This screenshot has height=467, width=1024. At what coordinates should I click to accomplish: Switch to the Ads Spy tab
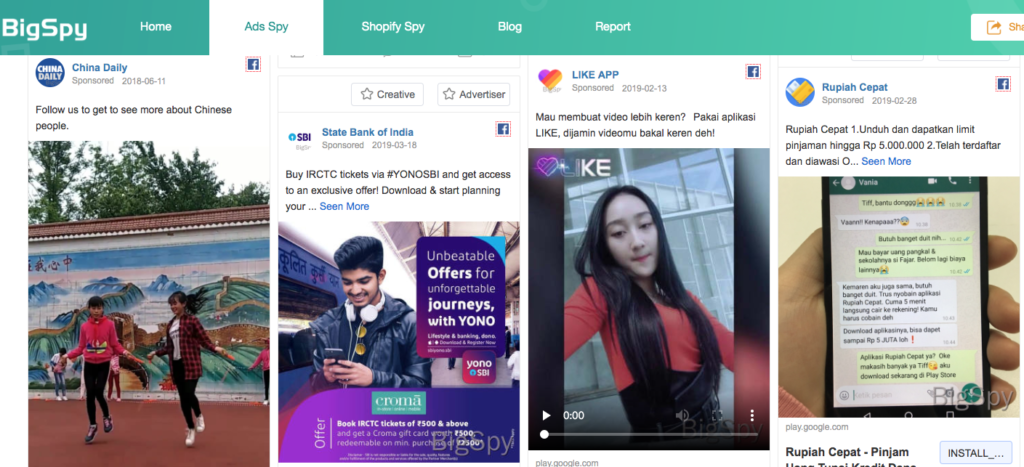pos(266,27)
